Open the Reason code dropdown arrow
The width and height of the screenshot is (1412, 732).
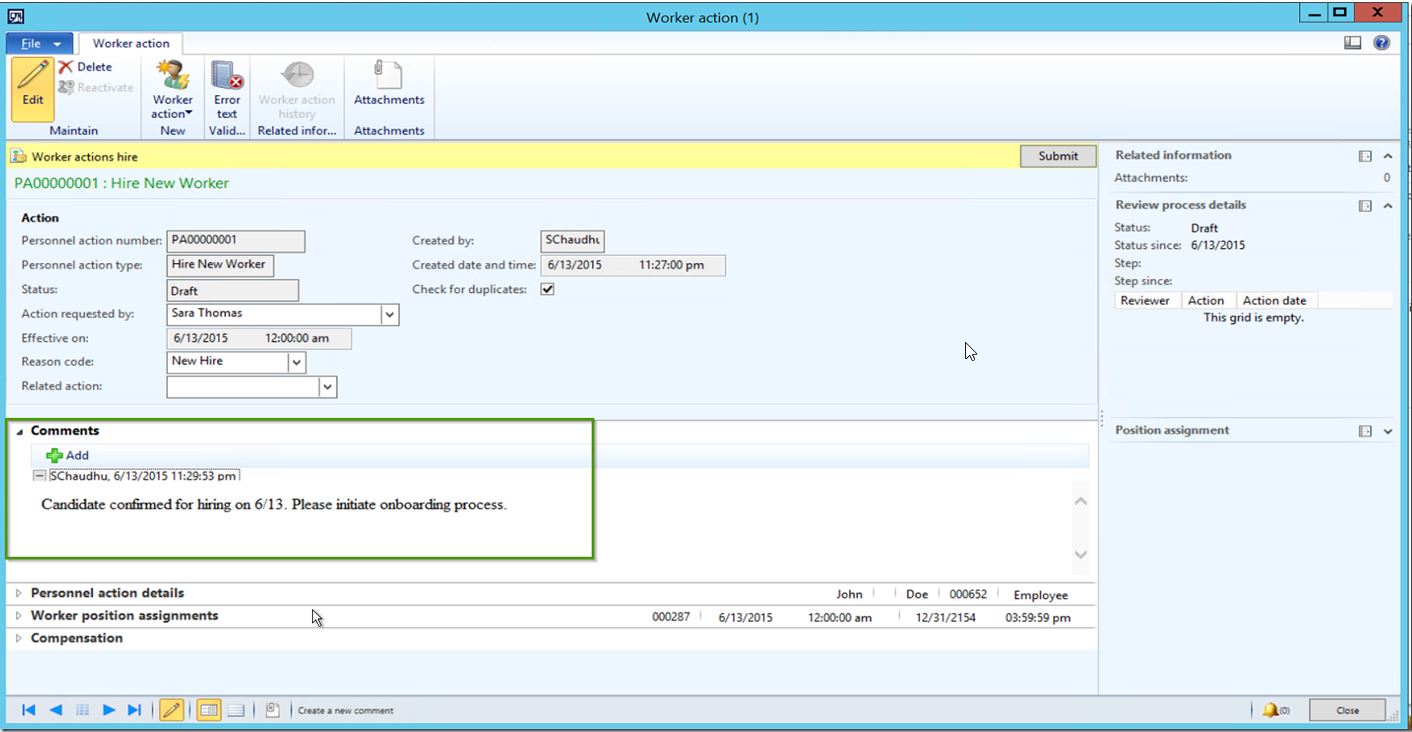click(297, 362)
